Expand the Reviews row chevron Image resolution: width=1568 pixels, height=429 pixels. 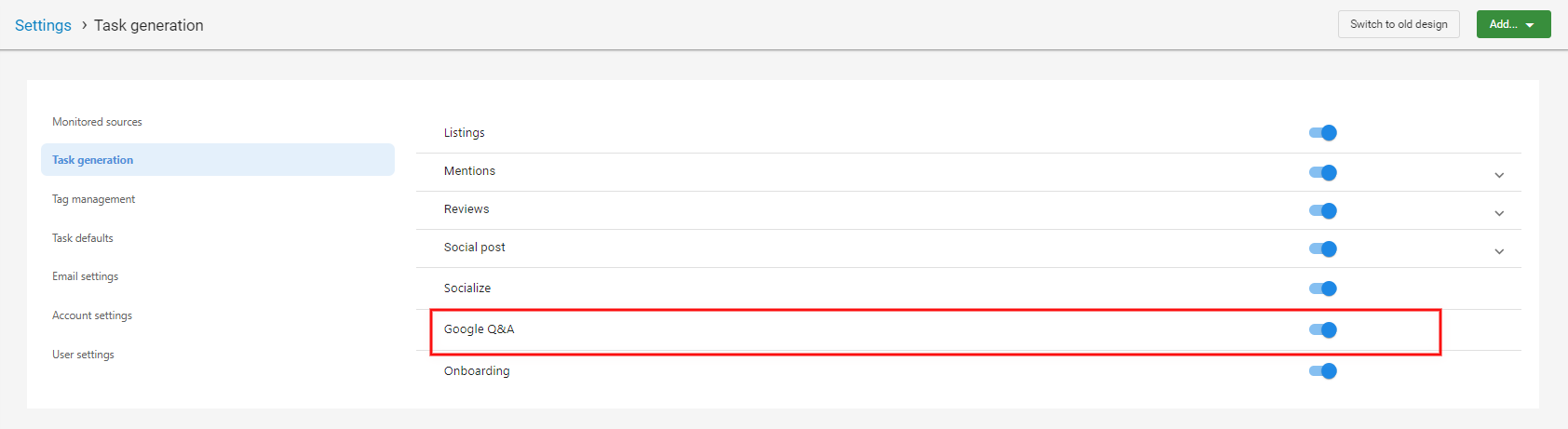point(1499,213)
